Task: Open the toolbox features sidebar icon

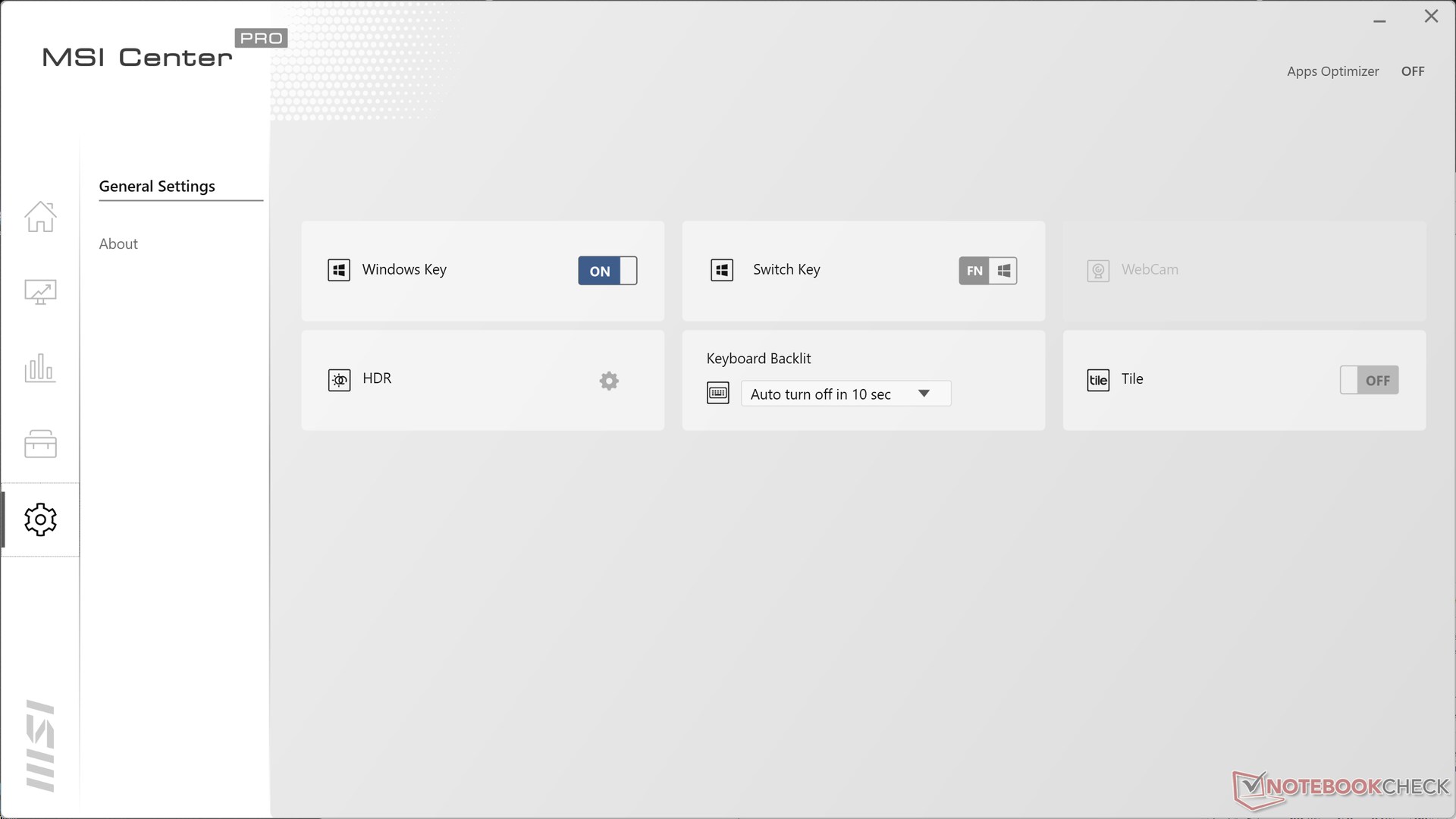Action: [x=40, y=444]
